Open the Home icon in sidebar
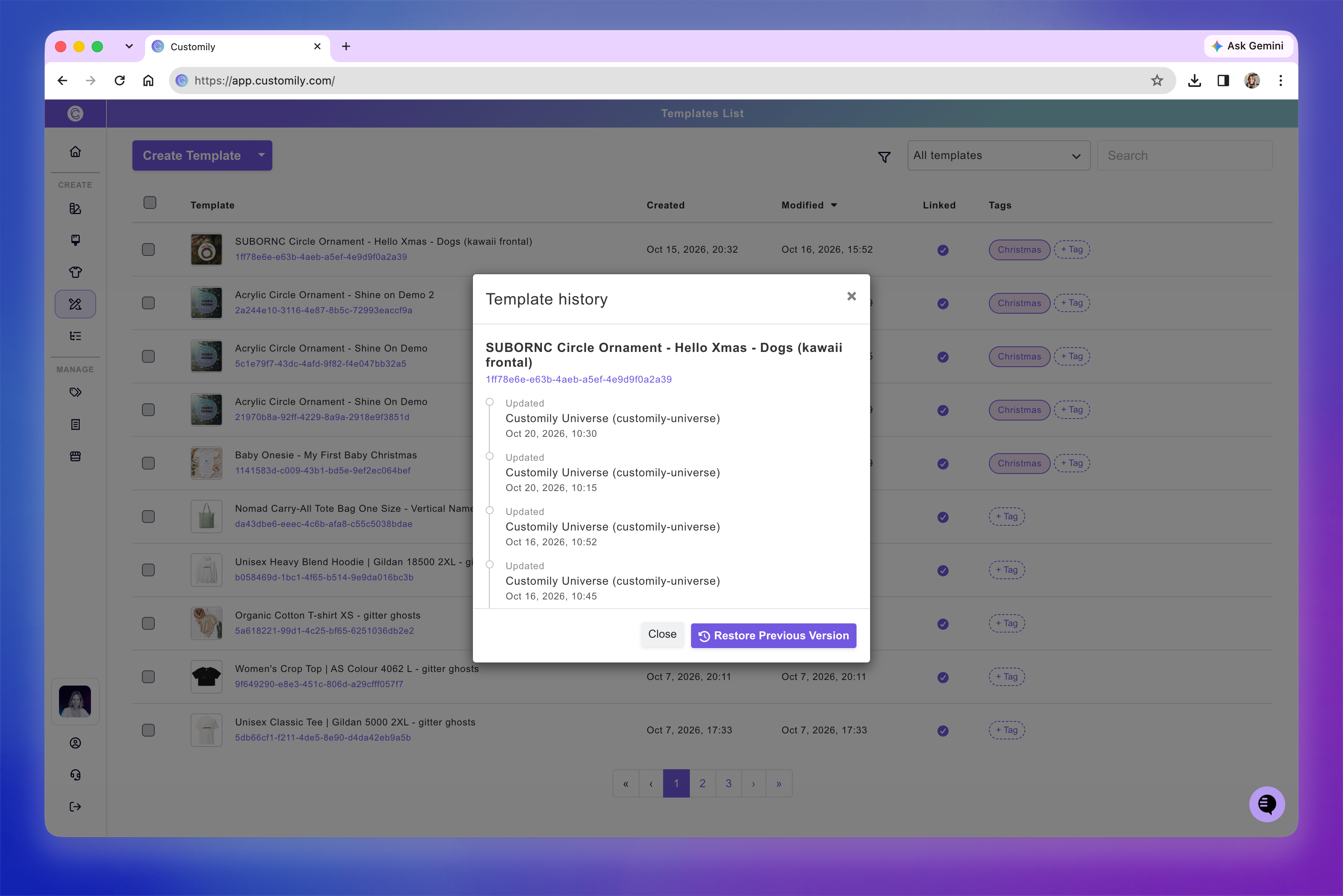 point(75,152)
